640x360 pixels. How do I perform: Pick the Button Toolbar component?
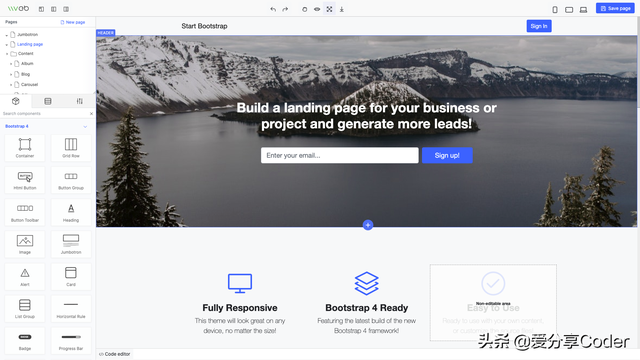coord(25,212)
